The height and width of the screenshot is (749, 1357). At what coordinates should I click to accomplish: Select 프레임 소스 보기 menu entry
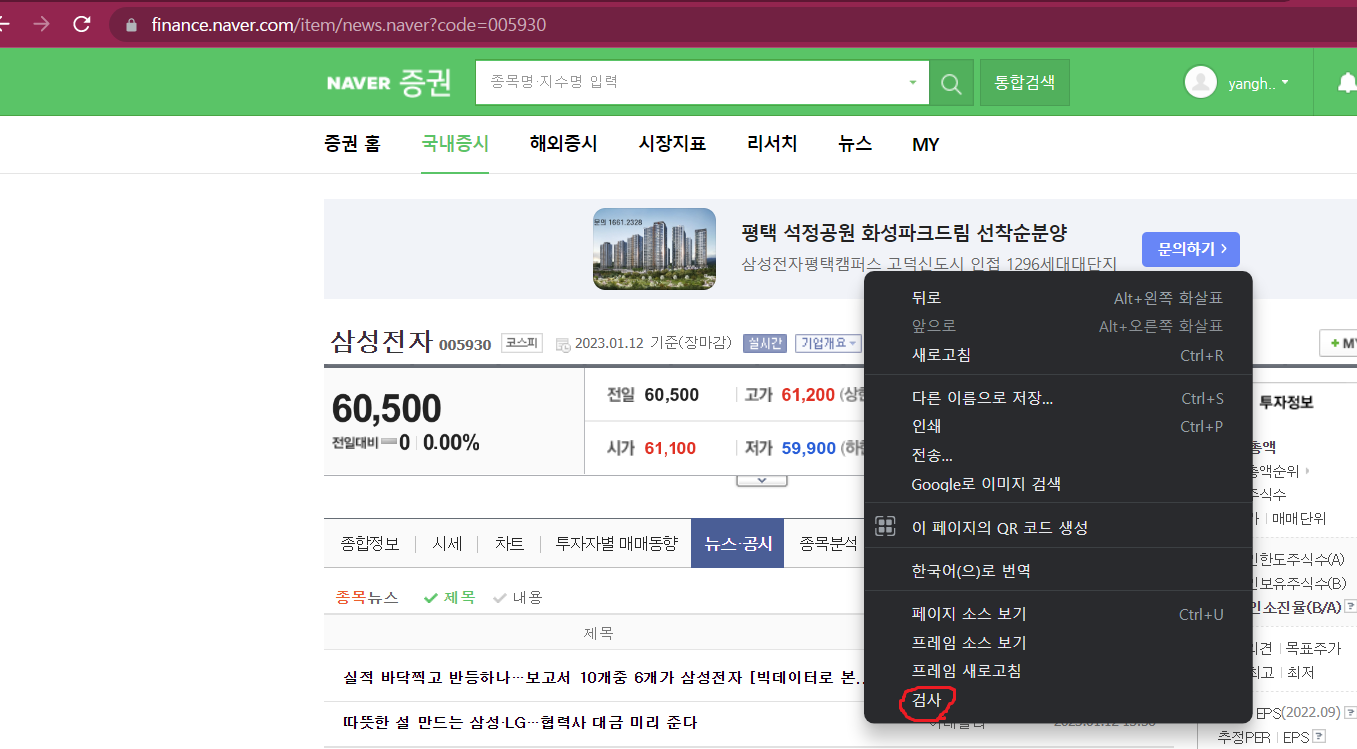tap(969, 642)
